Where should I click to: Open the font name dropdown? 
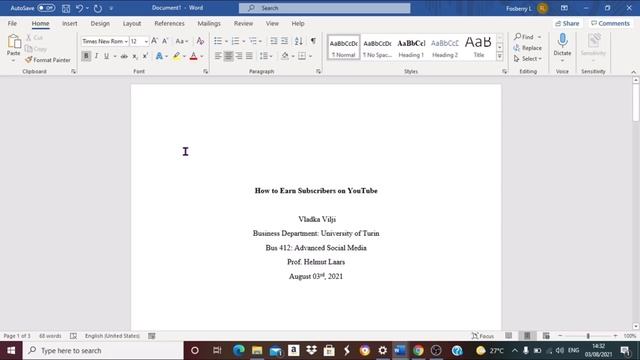(126, 42)
